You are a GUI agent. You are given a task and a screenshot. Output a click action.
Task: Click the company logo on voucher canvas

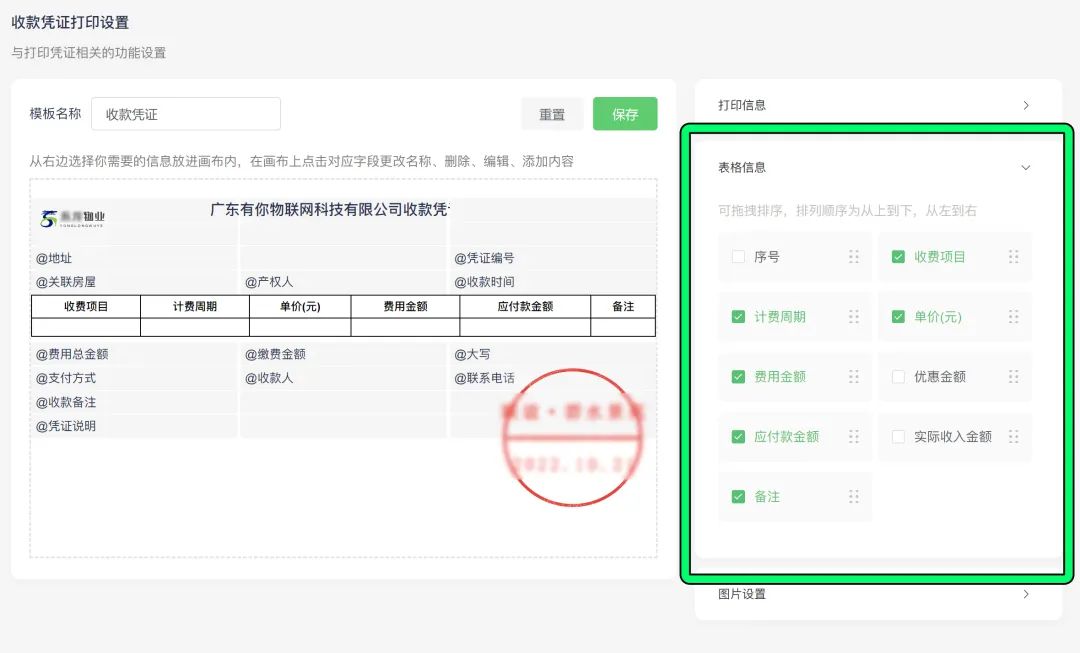click(73, 218)
